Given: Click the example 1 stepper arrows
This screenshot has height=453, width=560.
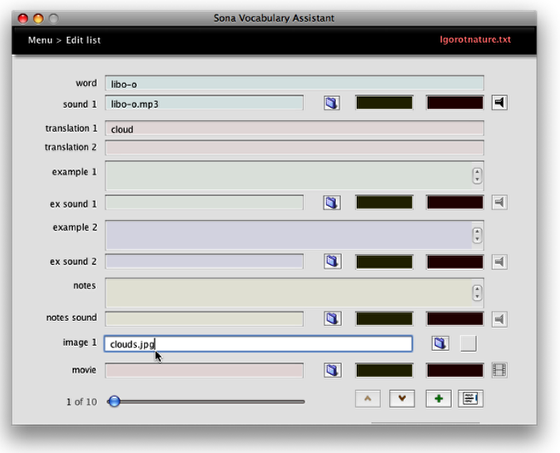Looking at the screenshot, I should (x=477, y=176).
